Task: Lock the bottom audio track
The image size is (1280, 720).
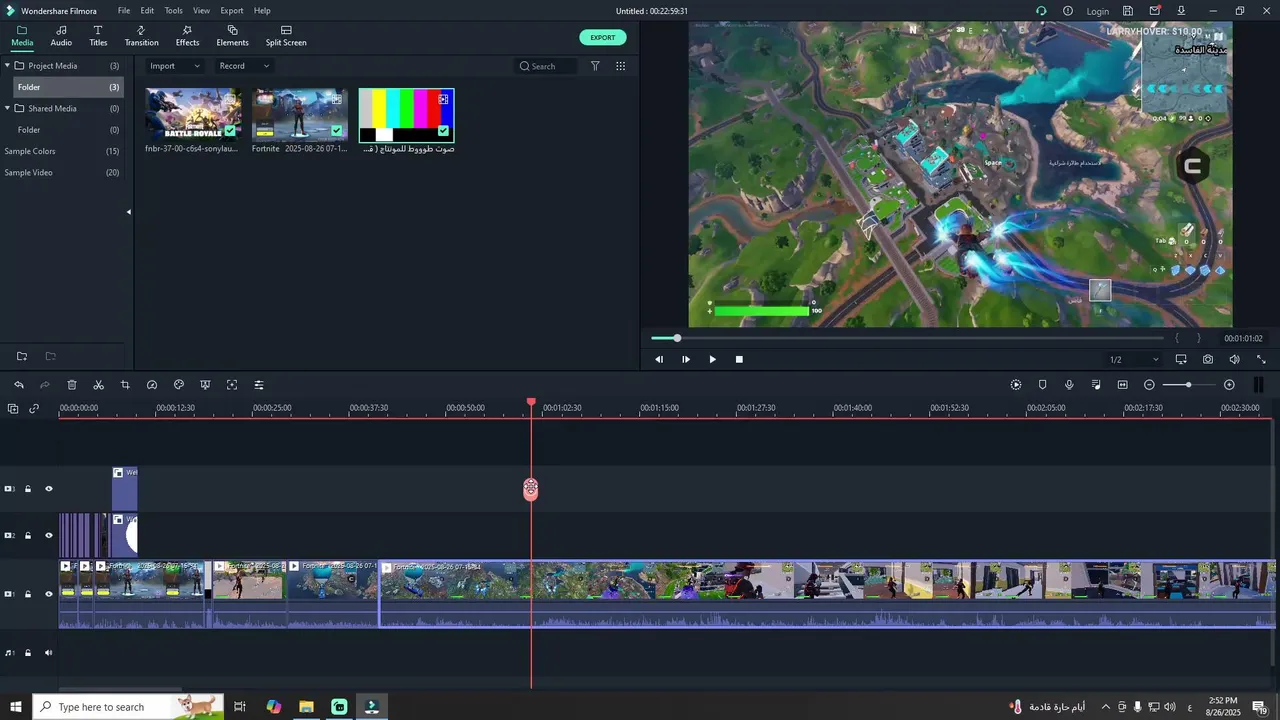Action: pyautogui.click(x=28, y=653)
